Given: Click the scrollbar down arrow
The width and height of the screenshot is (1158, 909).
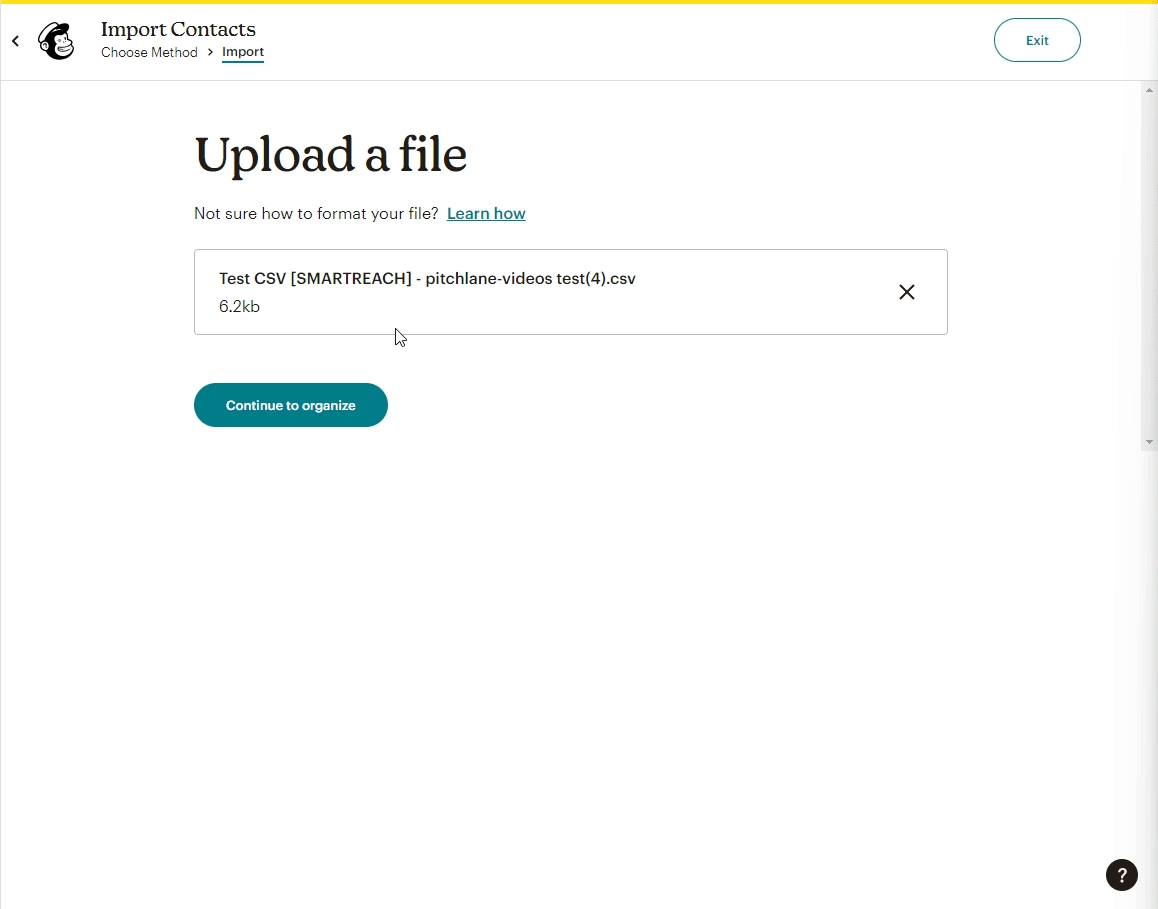Looking at the screenshot, I should pos(1149,442).
